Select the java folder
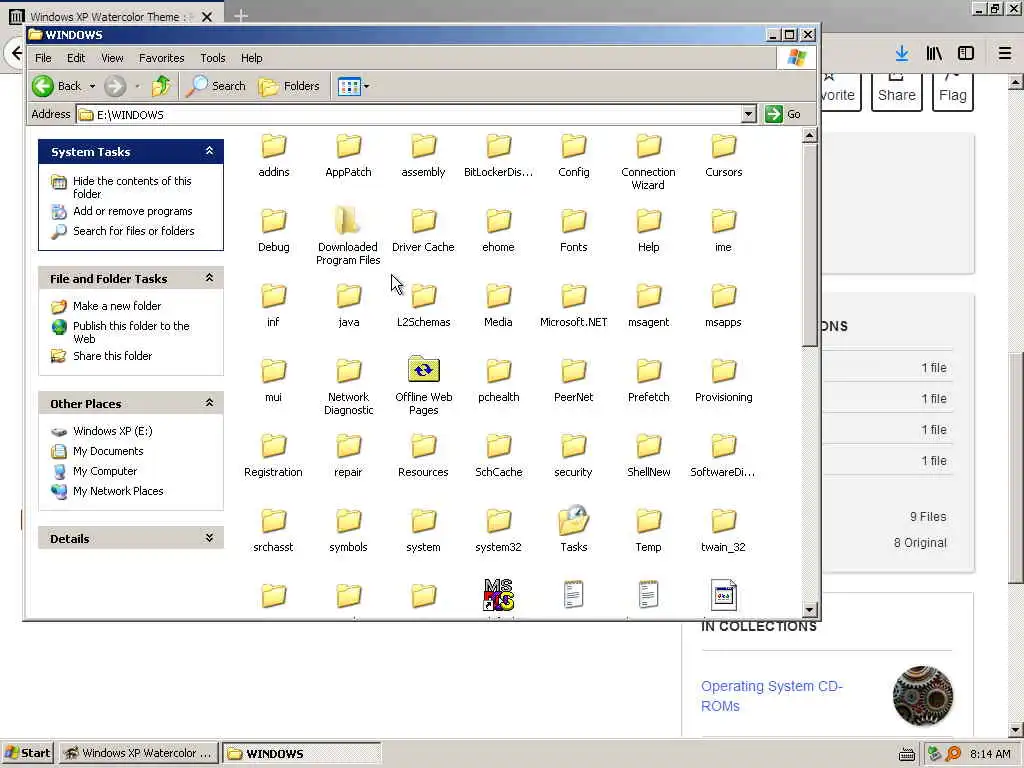 click(x=349, y=306)
